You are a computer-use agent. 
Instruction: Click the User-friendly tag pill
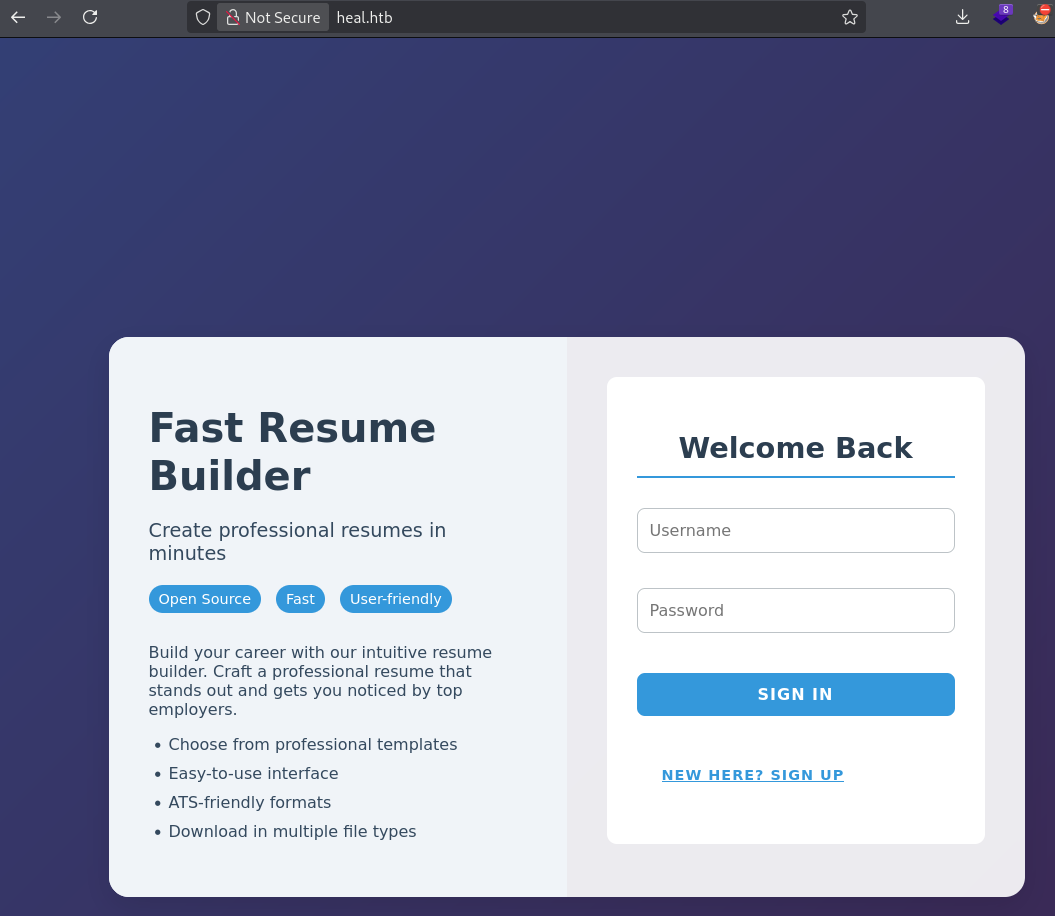[395, 599]
